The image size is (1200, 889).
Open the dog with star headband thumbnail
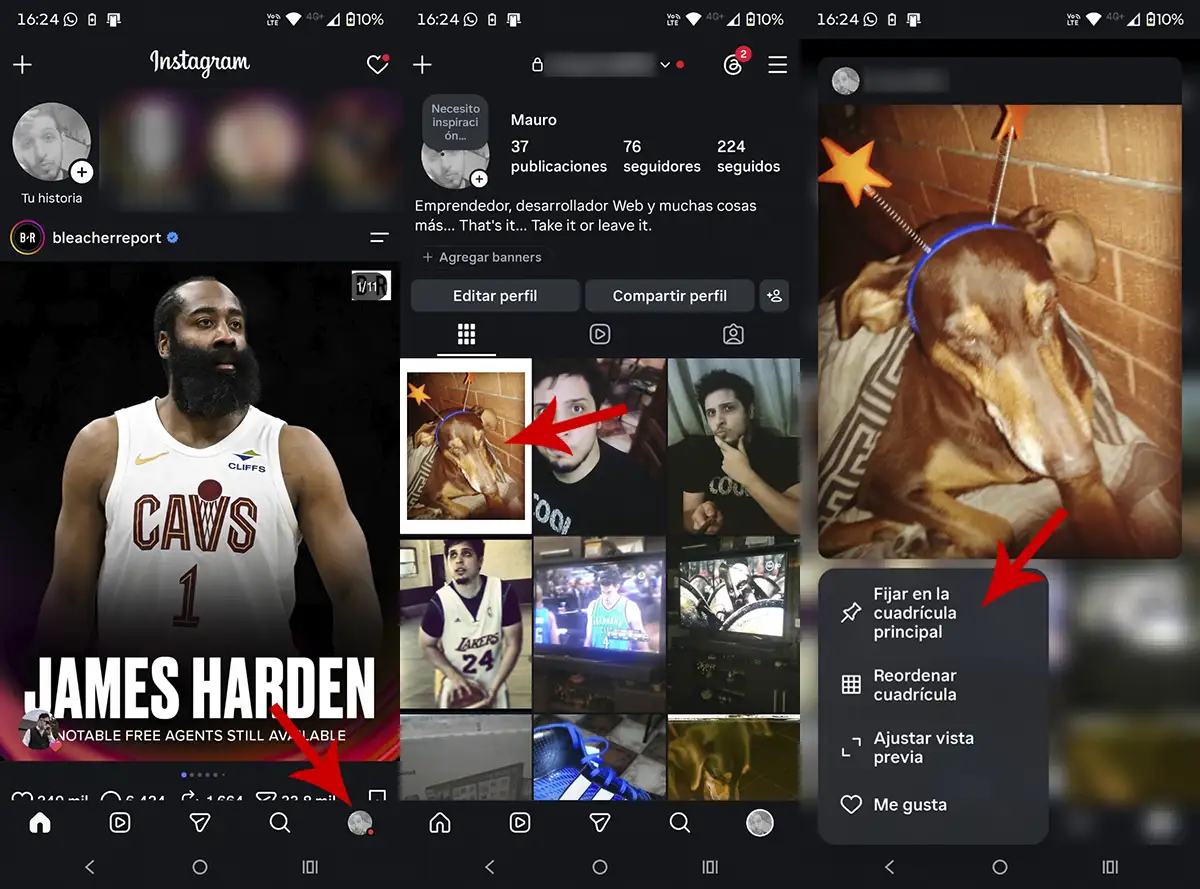[x=465, y=446]
